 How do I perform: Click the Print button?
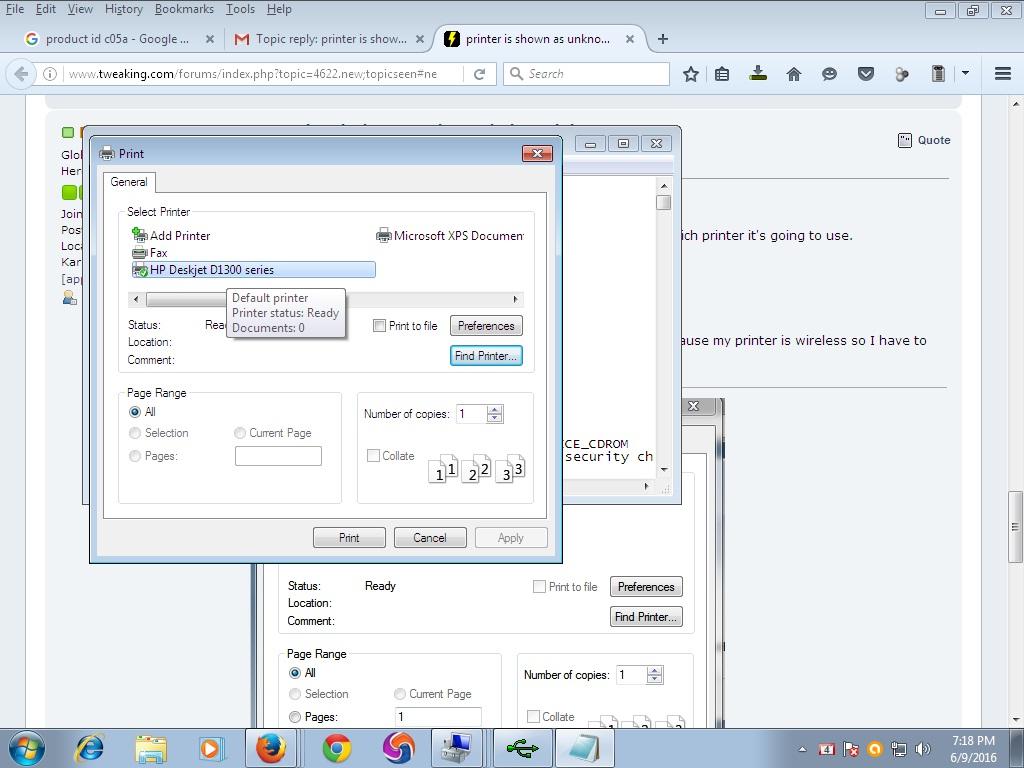349,537
